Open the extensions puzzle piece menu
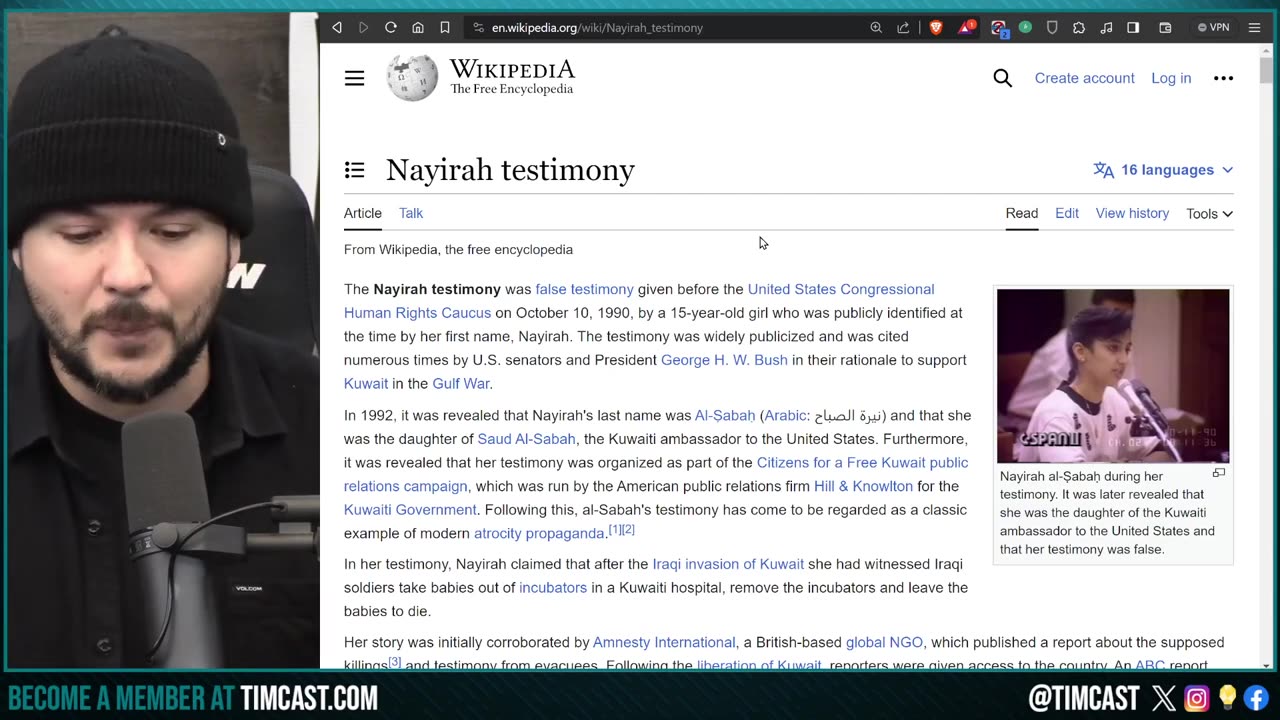1280x720 pixels. [1079, 28]
